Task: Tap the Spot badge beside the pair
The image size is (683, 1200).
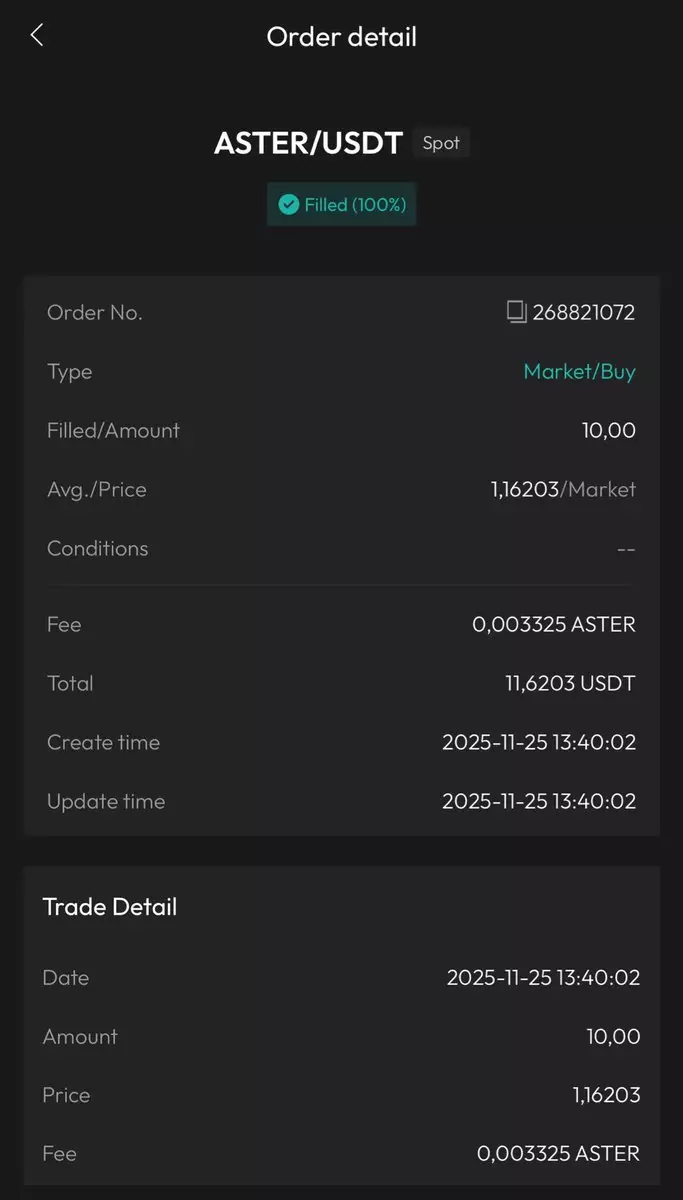Action: click(441, 143)
